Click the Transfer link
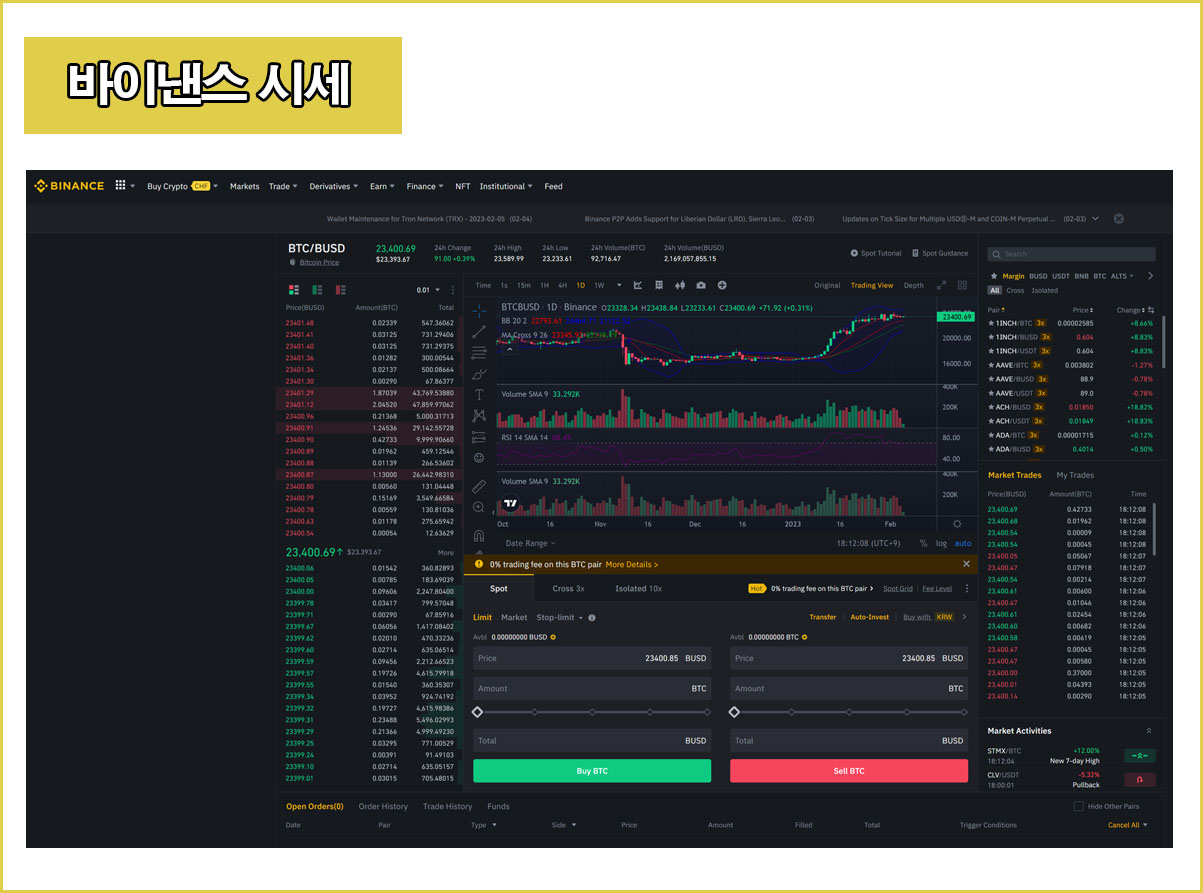 point(823,617)
